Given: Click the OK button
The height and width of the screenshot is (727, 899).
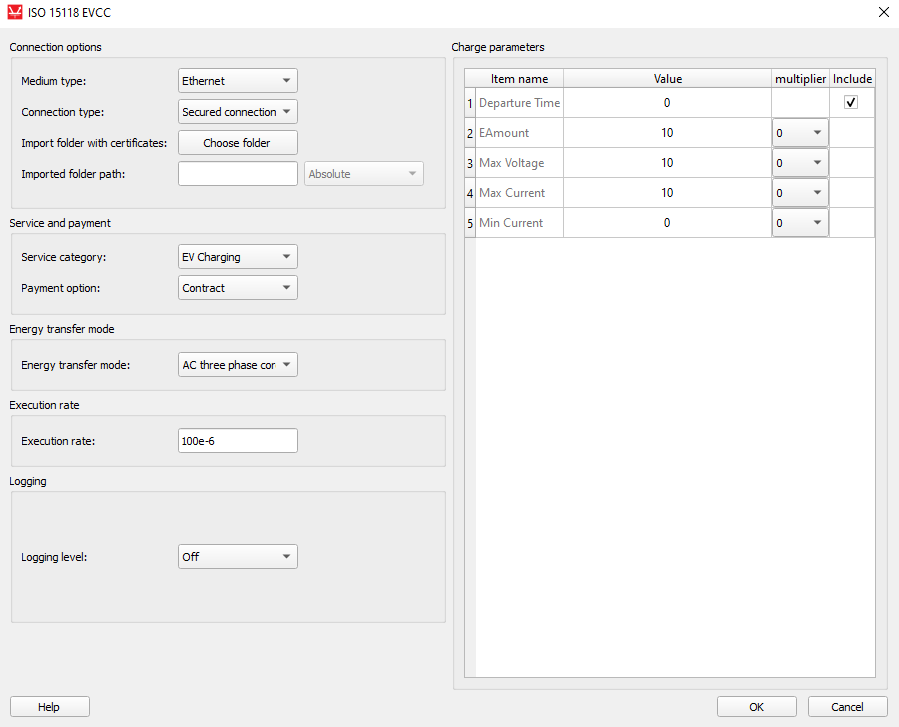Looking at the screenshot, I should pos(756,707).
